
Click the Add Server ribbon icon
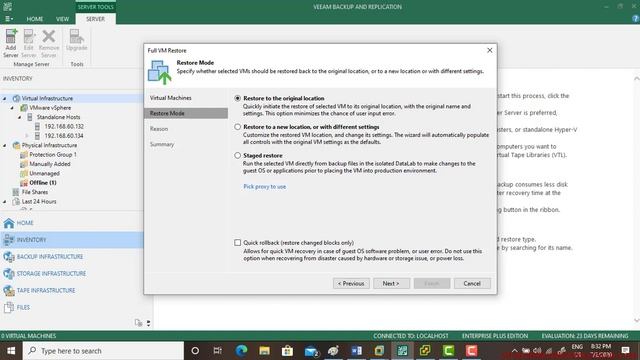(11, 43)
